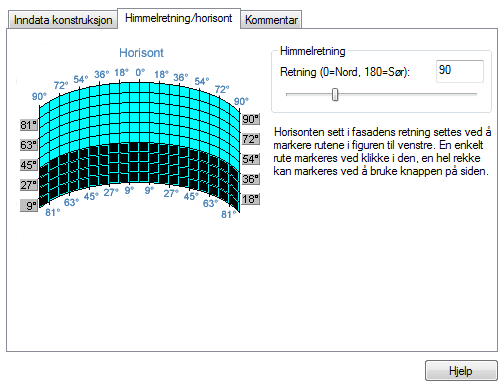Select the 54° row button on the right
Image resolution: width=504 pixels, height=389 pixels.
(251, 159)
